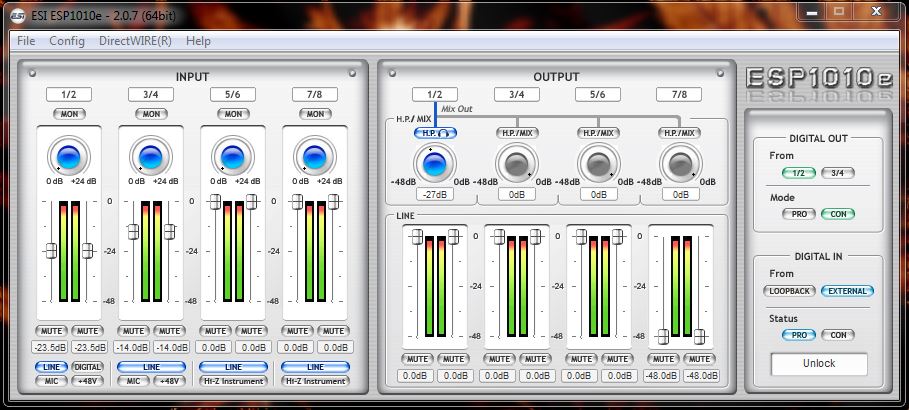Set Digital Out mode to PRO
The height and width of the screenshot is (410, 909).
coord(798,214)
